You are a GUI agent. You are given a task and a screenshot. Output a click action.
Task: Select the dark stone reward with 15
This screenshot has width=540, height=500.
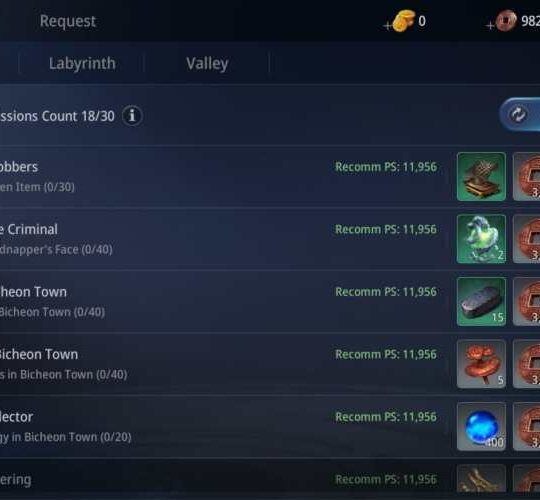tap(481, 302)
